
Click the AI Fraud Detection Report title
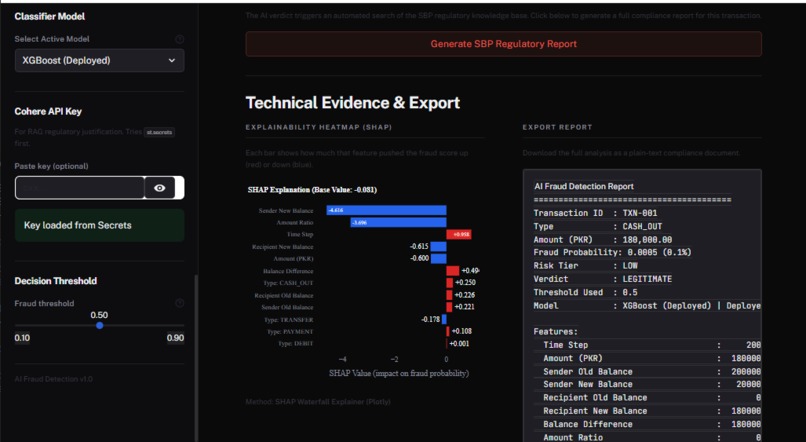584,187
